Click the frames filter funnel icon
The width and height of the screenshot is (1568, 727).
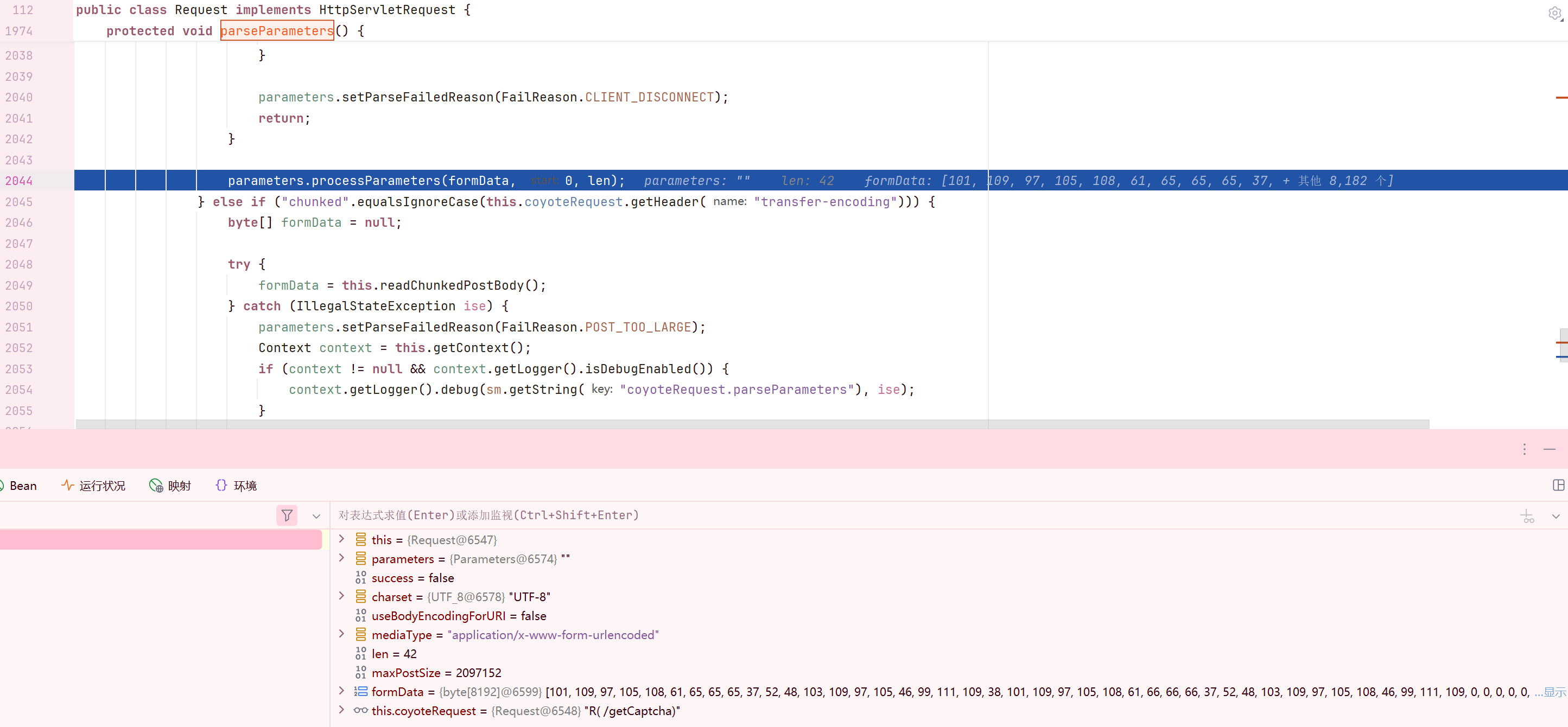pyautogui.click(x=287, y=515)
